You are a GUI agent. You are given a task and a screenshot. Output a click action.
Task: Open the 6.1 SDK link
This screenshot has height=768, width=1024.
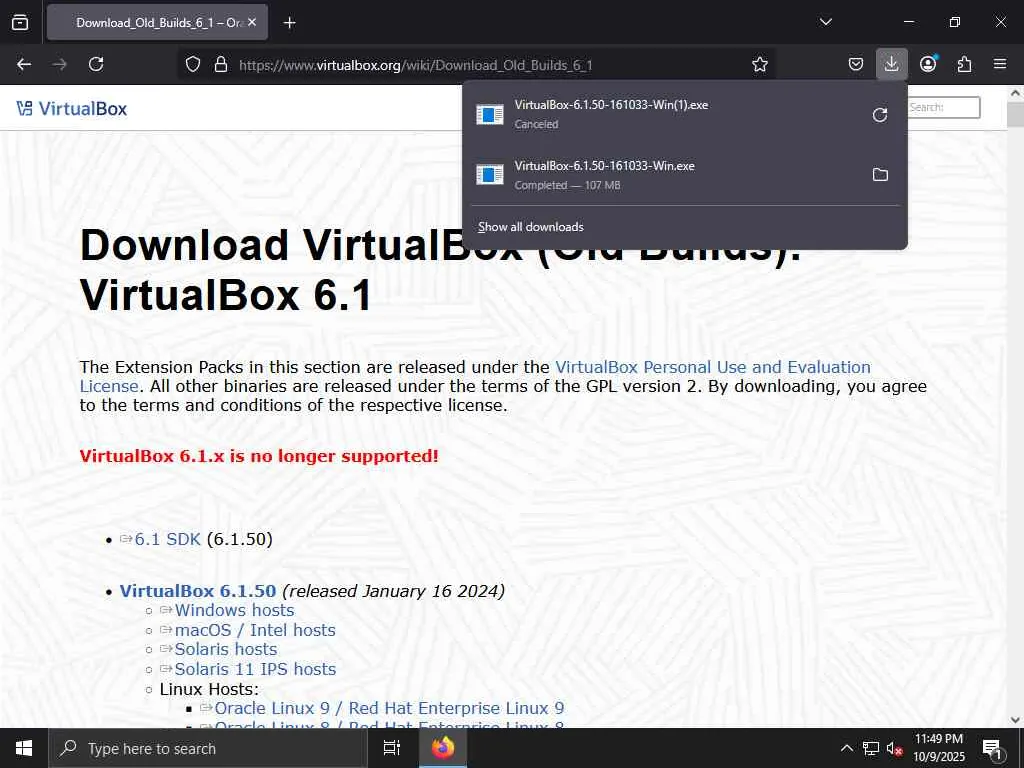click(x=167, y=539)
